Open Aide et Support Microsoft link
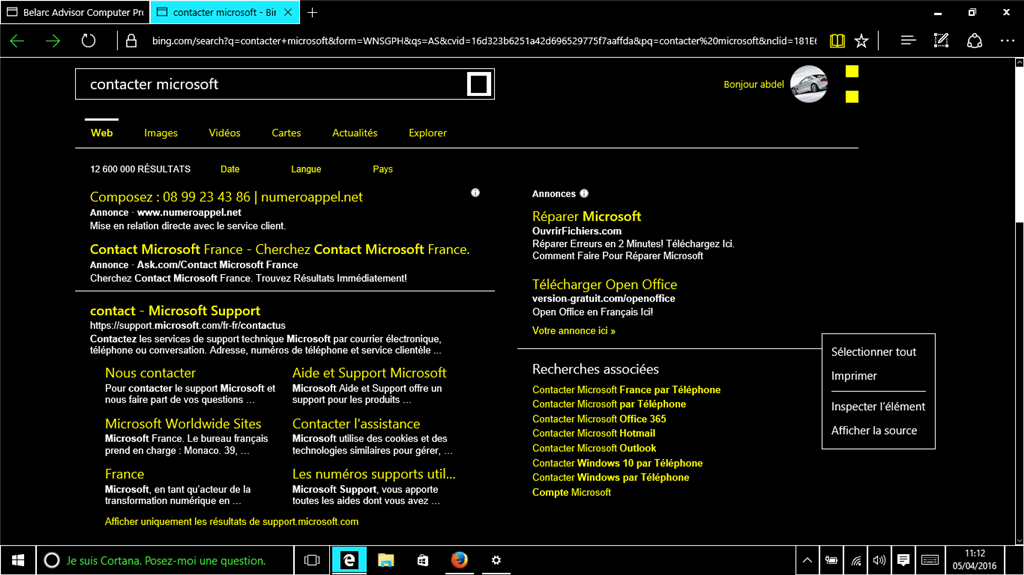The height and width of the screenshot is (575, 1024). click(369, 372)
